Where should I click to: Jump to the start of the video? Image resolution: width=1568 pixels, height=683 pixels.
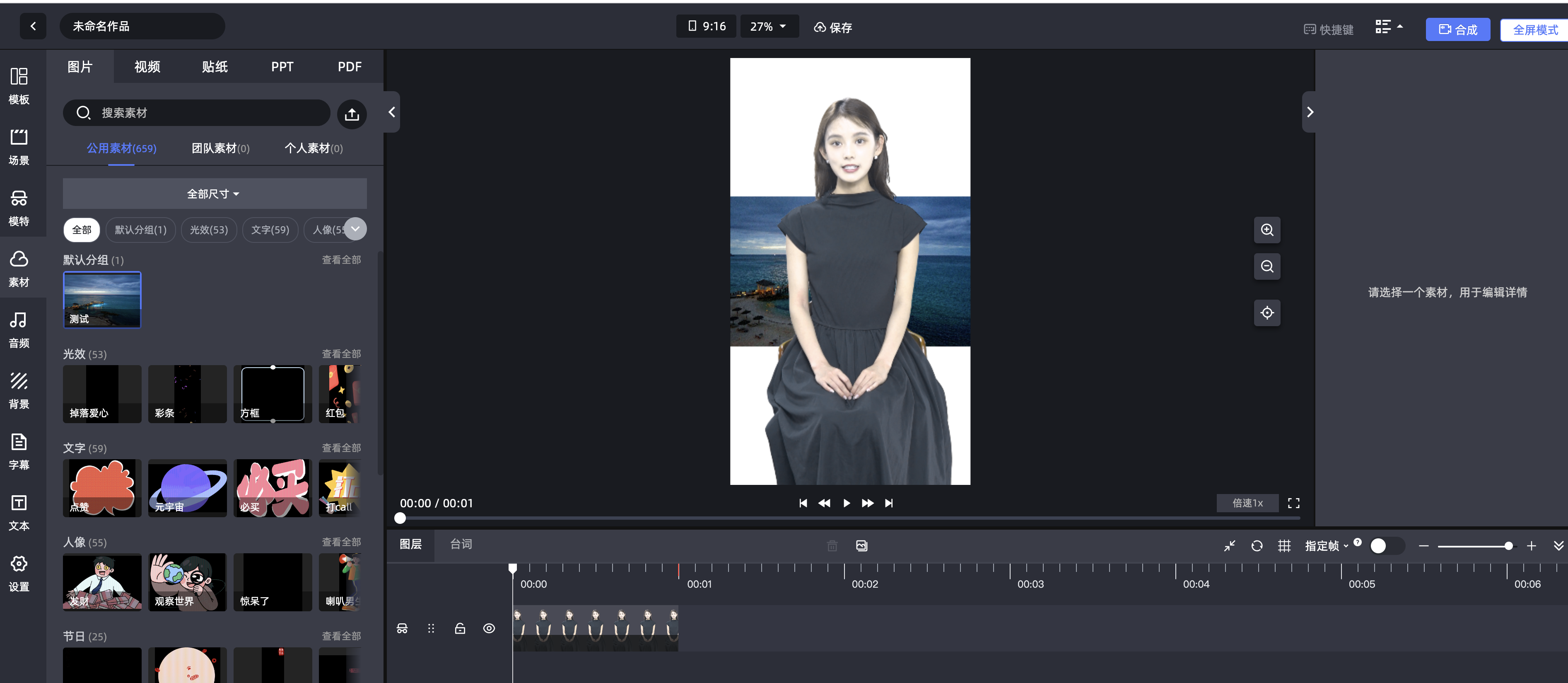click(x=803, y=503)
